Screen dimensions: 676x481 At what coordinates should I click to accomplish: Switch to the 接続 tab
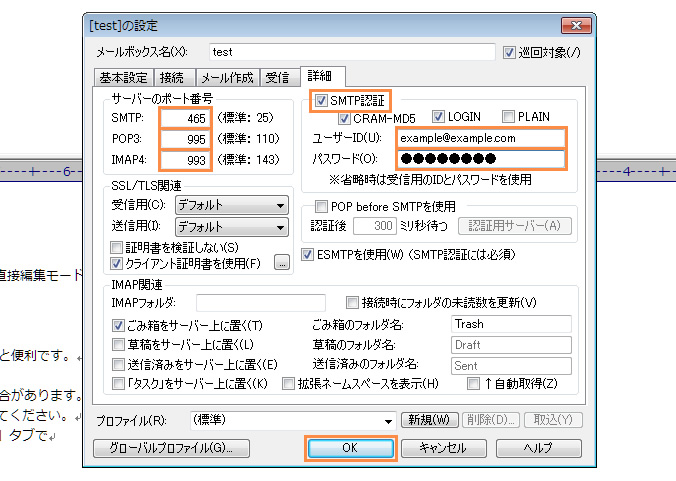tap(173, 78)
